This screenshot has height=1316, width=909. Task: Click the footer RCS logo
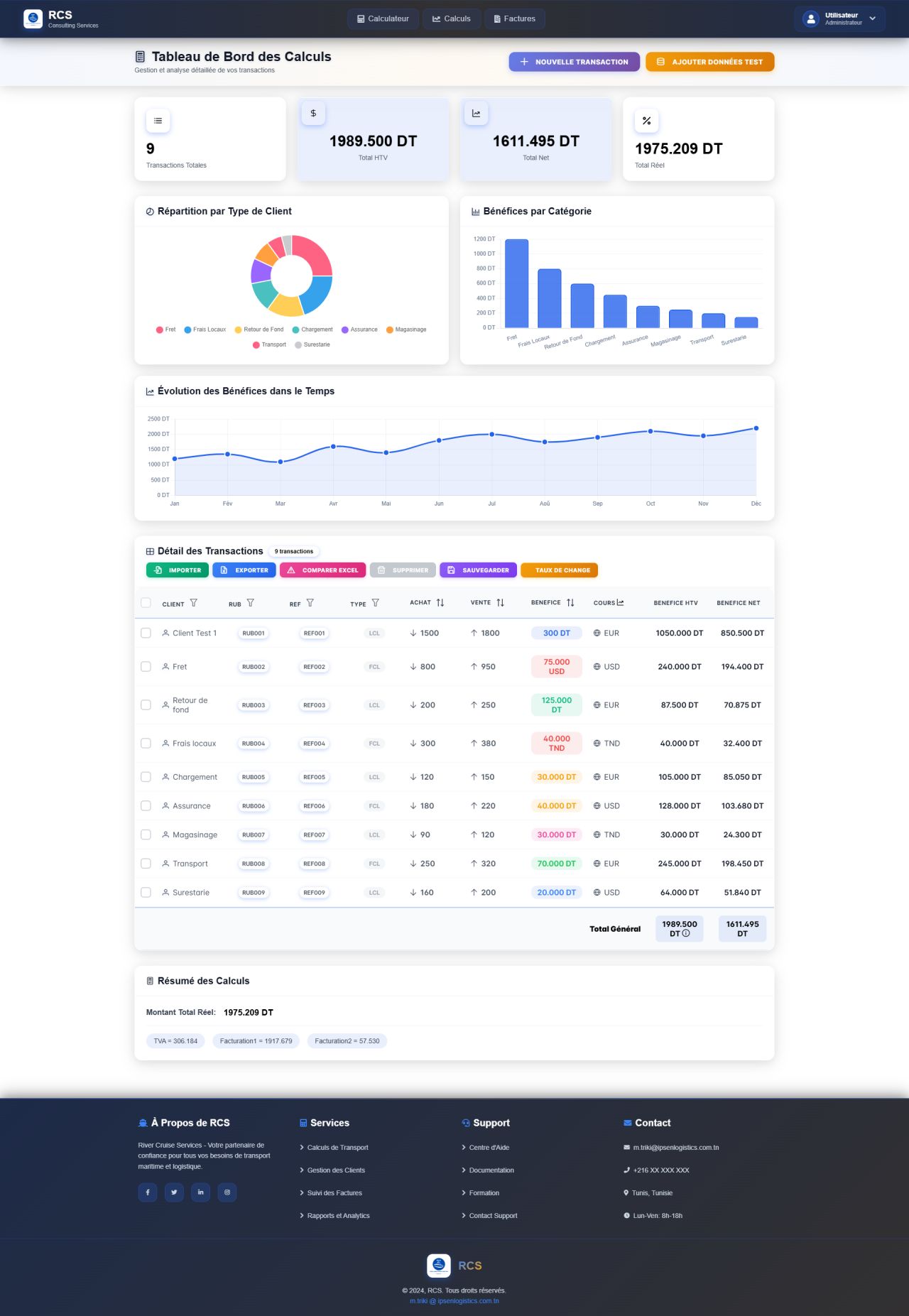[439, 1266]
